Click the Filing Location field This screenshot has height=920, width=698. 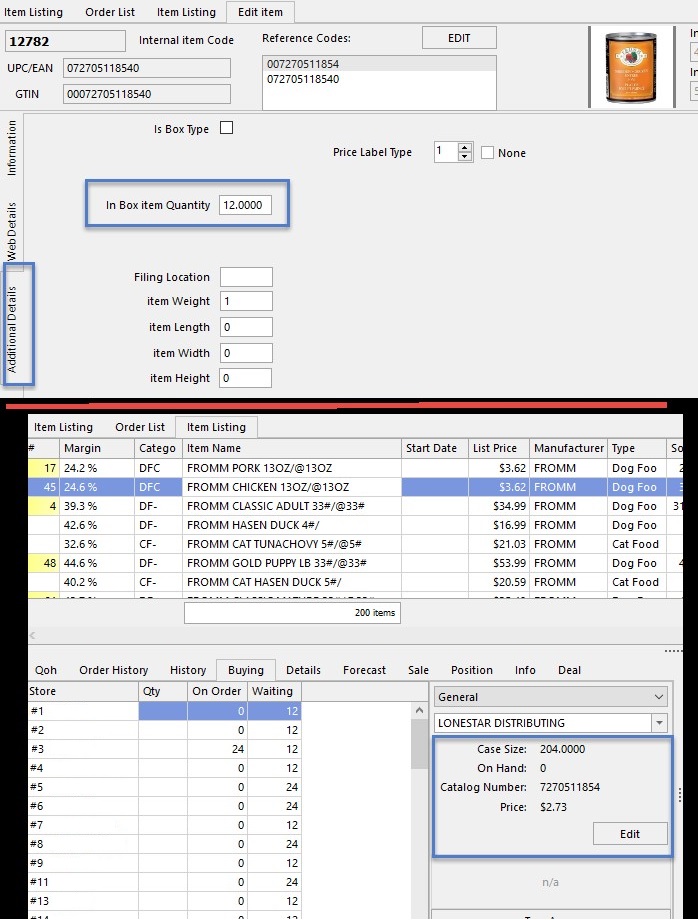[246, 277]
